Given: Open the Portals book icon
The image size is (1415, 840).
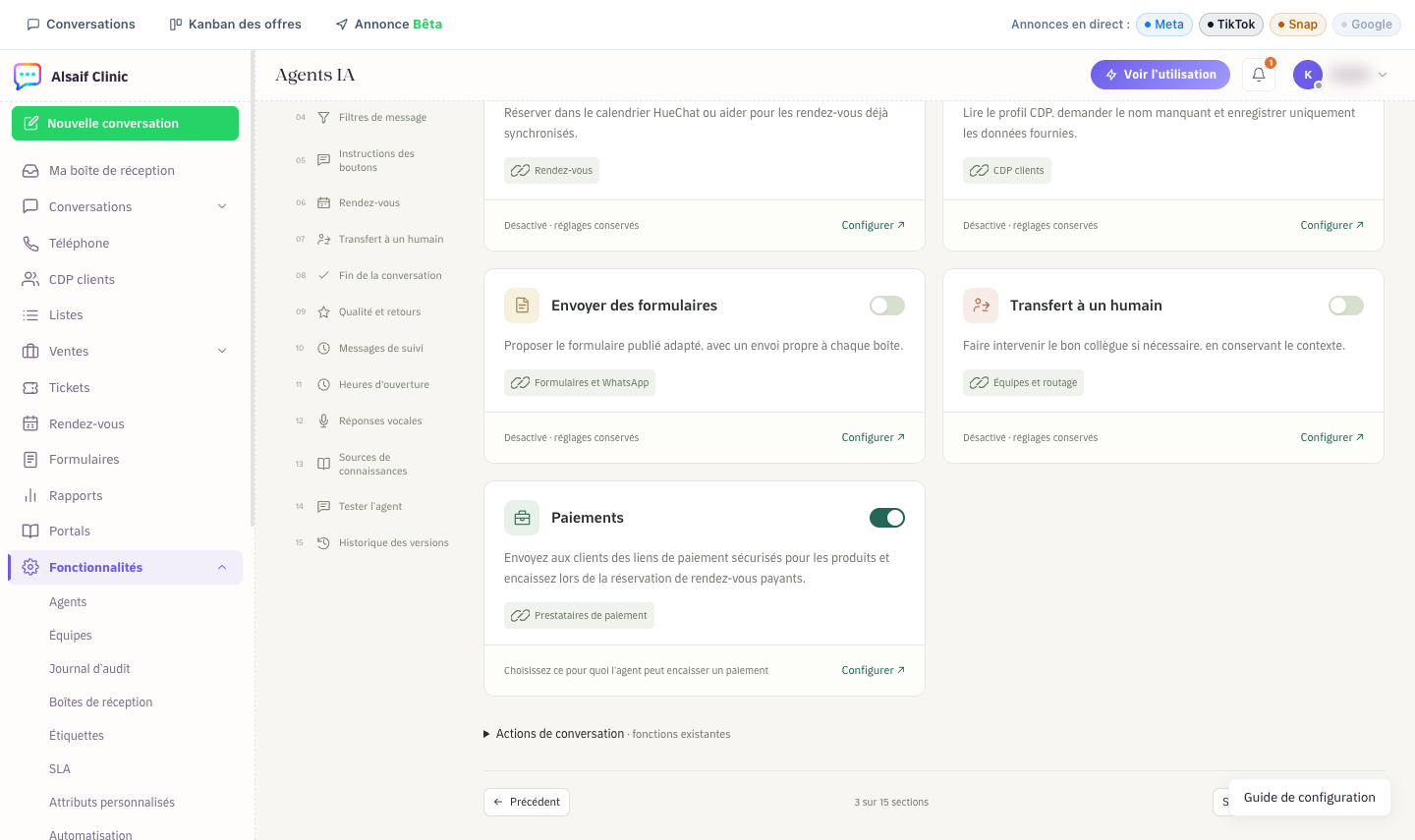Looking at the screenshot, I should point(30,532).
